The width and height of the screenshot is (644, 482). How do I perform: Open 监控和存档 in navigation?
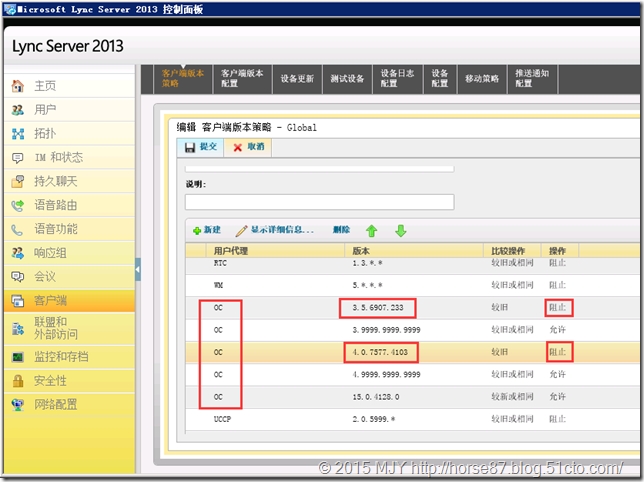click(69, 357)
